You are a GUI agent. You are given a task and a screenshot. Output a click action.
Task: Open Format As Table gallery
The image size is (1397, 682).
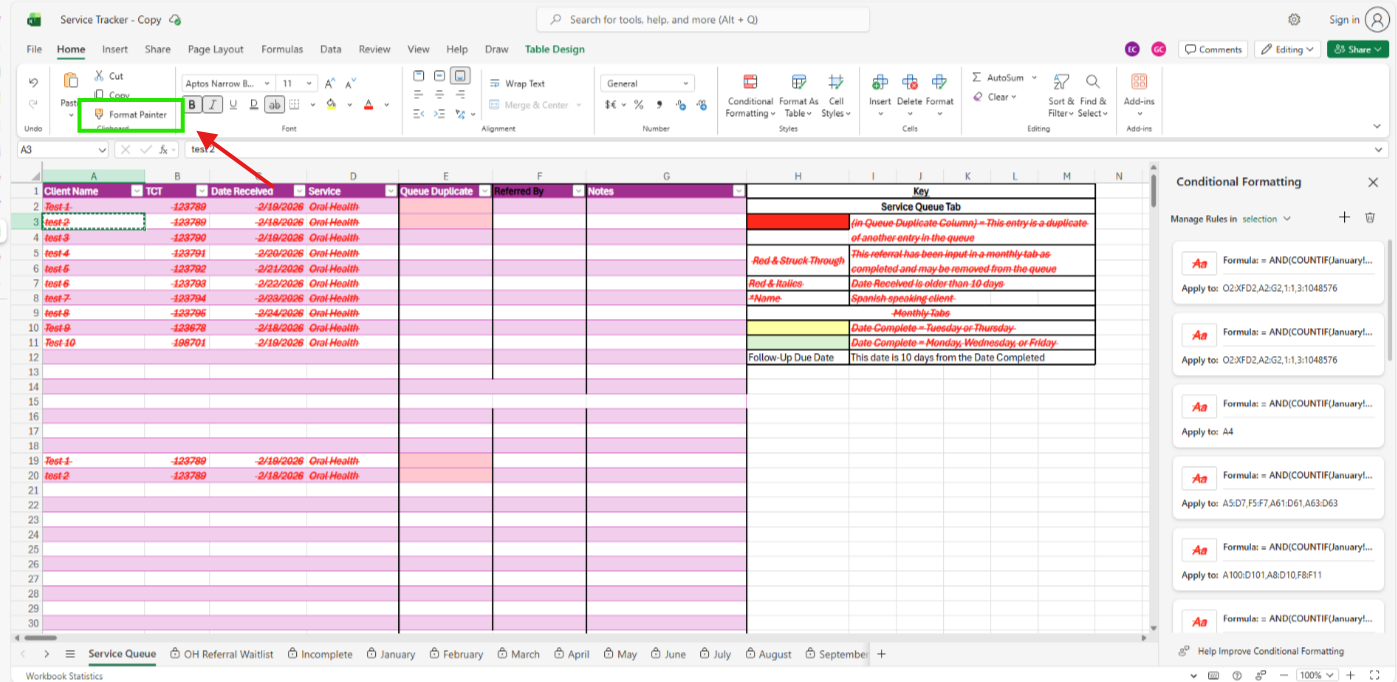[799, 95]
